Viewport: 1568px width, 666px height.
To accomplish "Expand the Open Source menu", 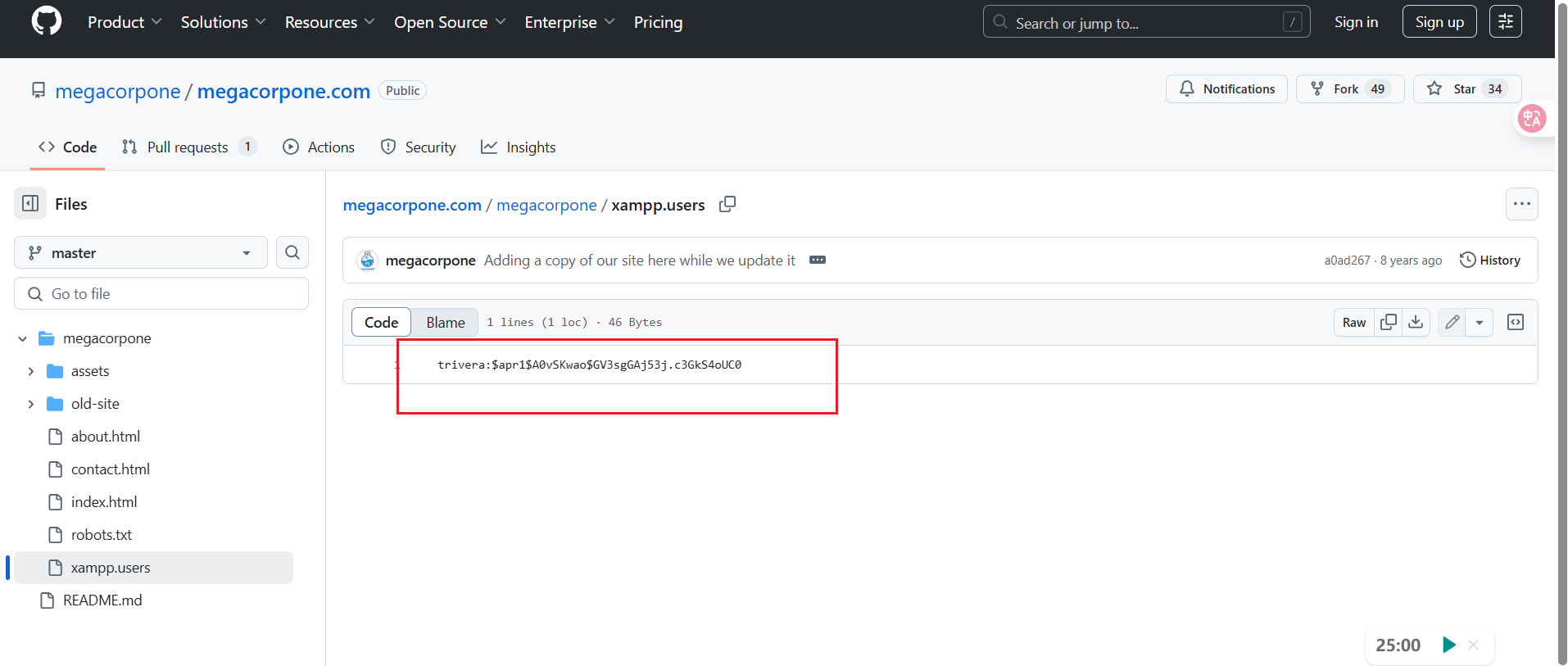I will click(450, 22).
